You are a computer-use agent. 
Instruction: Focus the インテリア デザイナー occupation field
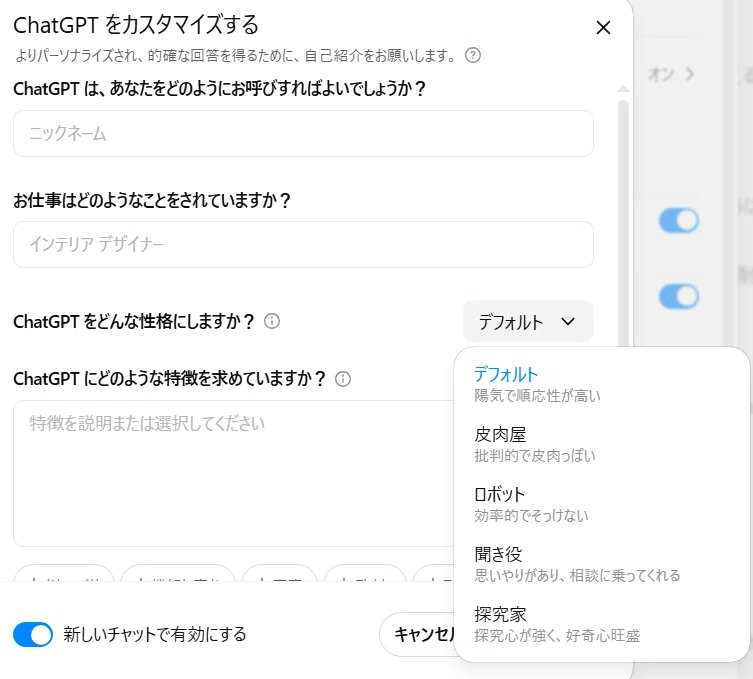click(x=304, y=244)
